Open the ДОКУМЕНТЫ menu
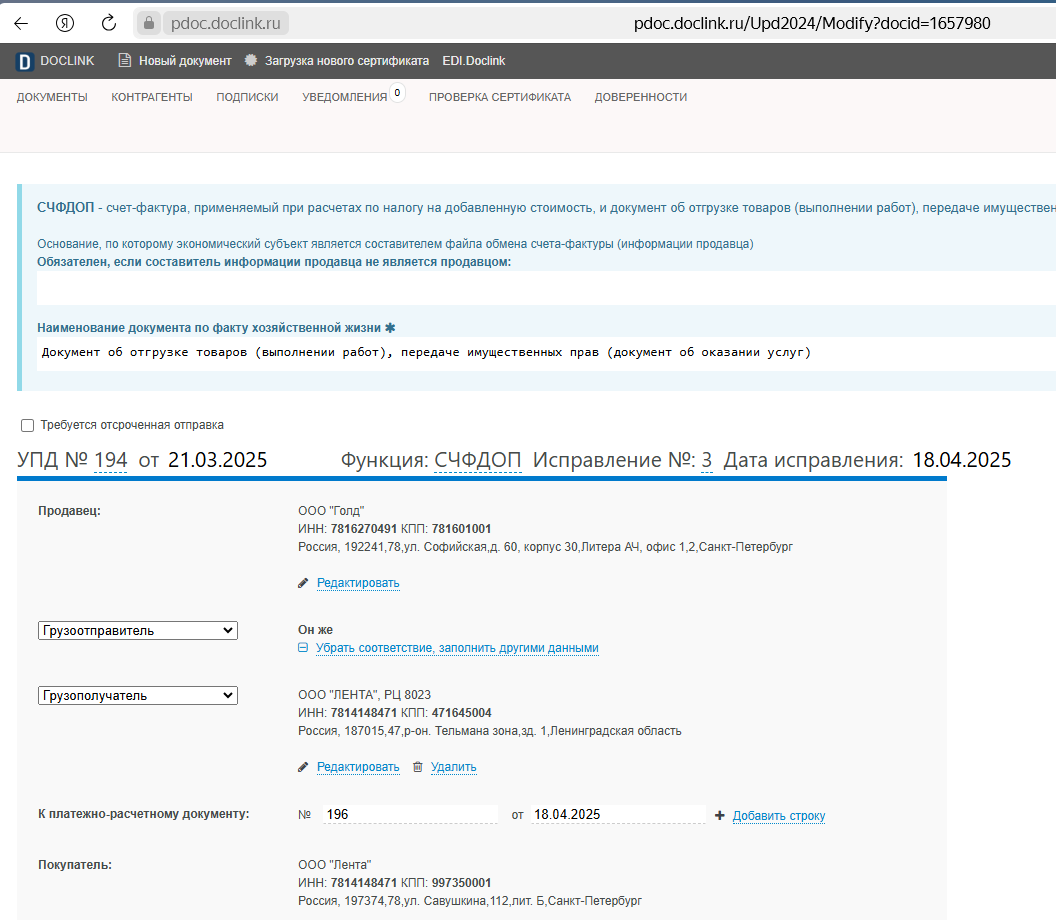 click(x=52, y=97)
